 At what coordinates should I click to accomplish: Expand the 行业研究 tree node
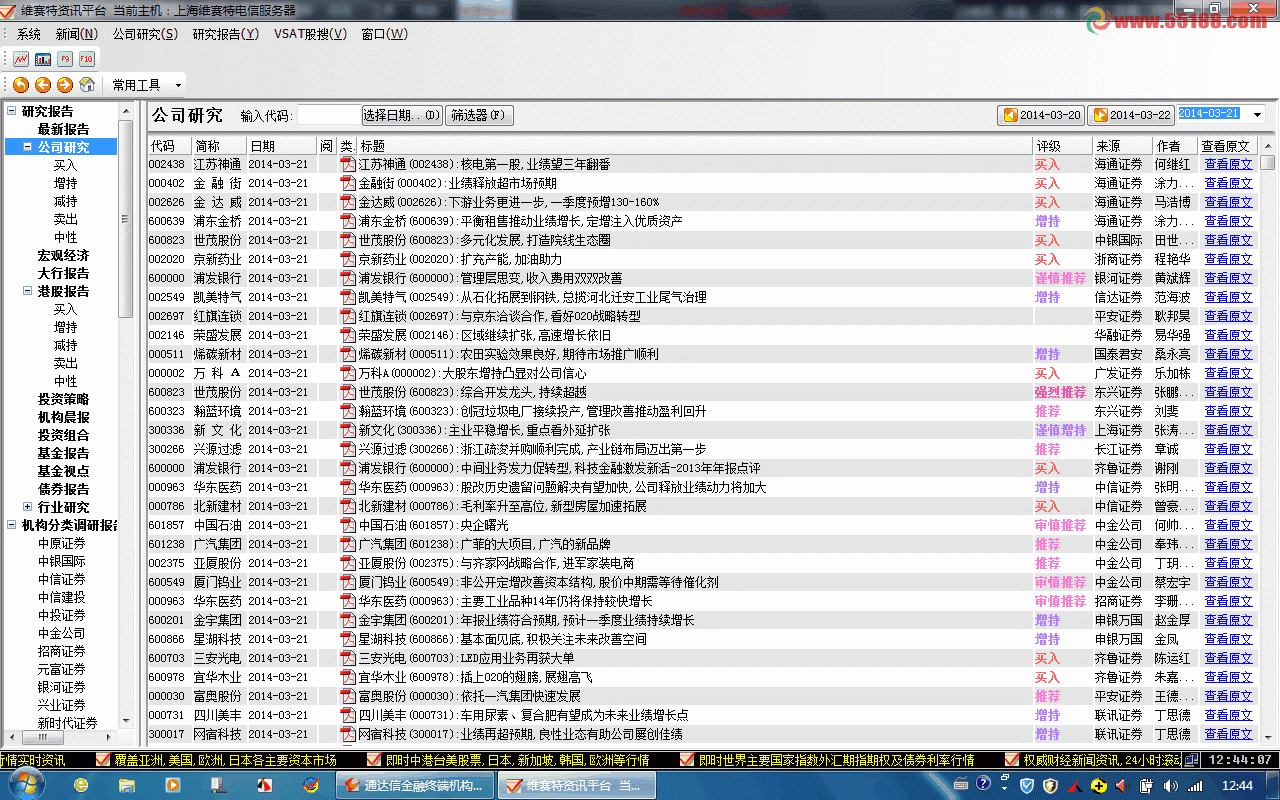click(x=28, y=507)
